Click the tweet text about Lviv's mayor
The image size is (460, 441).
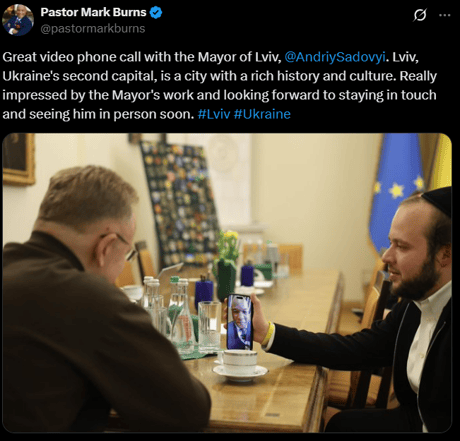(x=219, y=85)
